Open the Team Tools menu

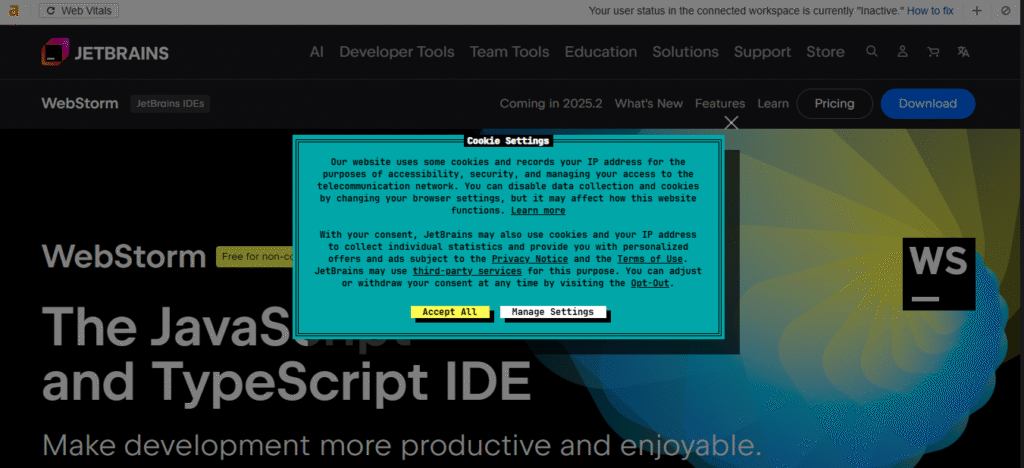tap(509, 52)
